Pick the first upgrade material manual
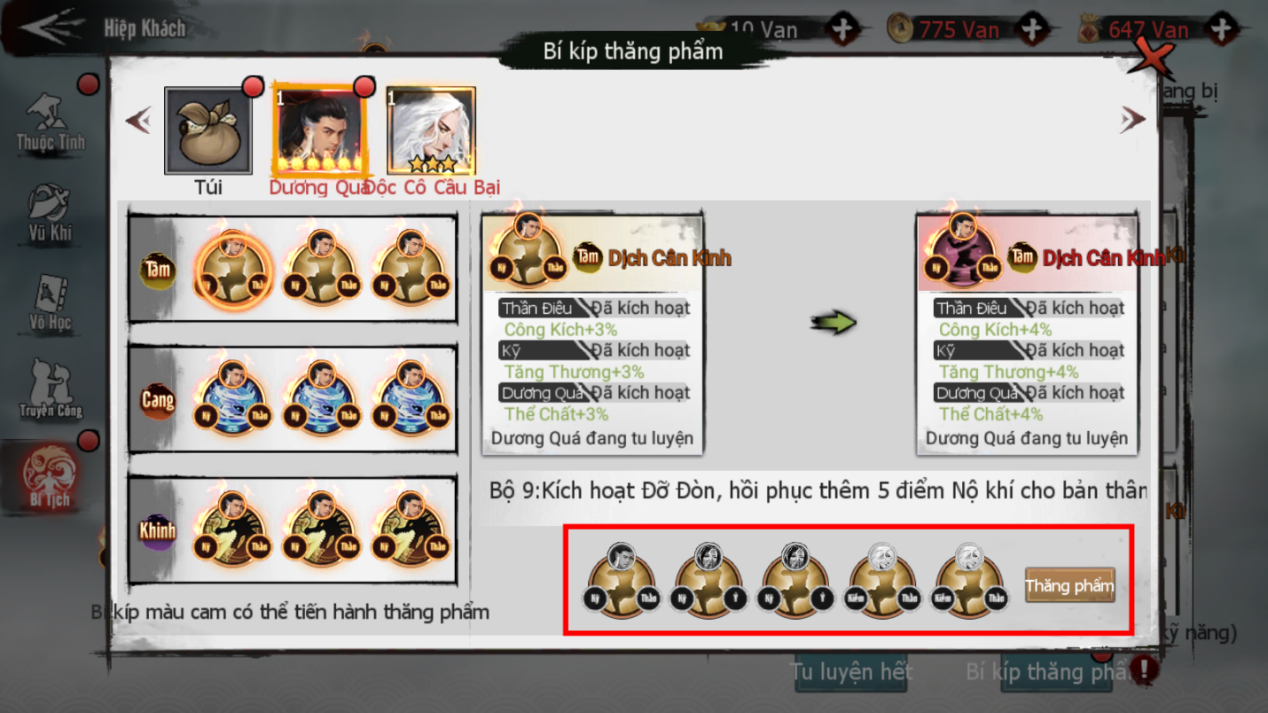This screenshot has width=1268, height=713. click(621, 580)
